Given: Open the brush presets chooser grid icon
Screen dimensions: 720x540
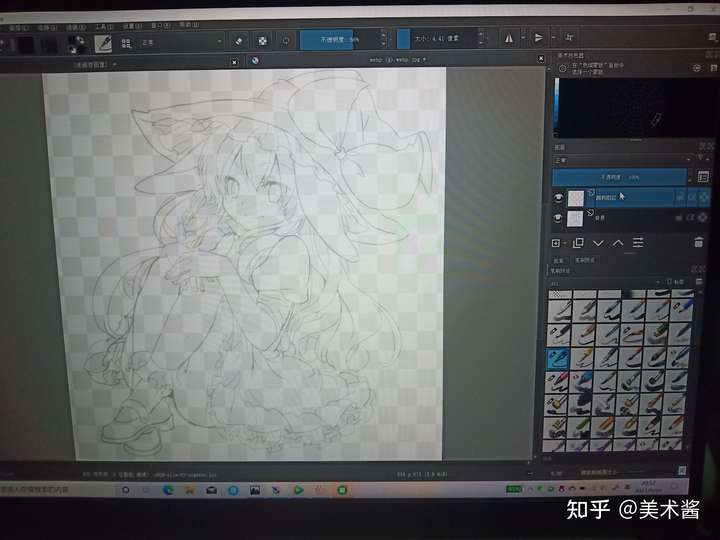Looking at the screenshot, I should point(126,43).
